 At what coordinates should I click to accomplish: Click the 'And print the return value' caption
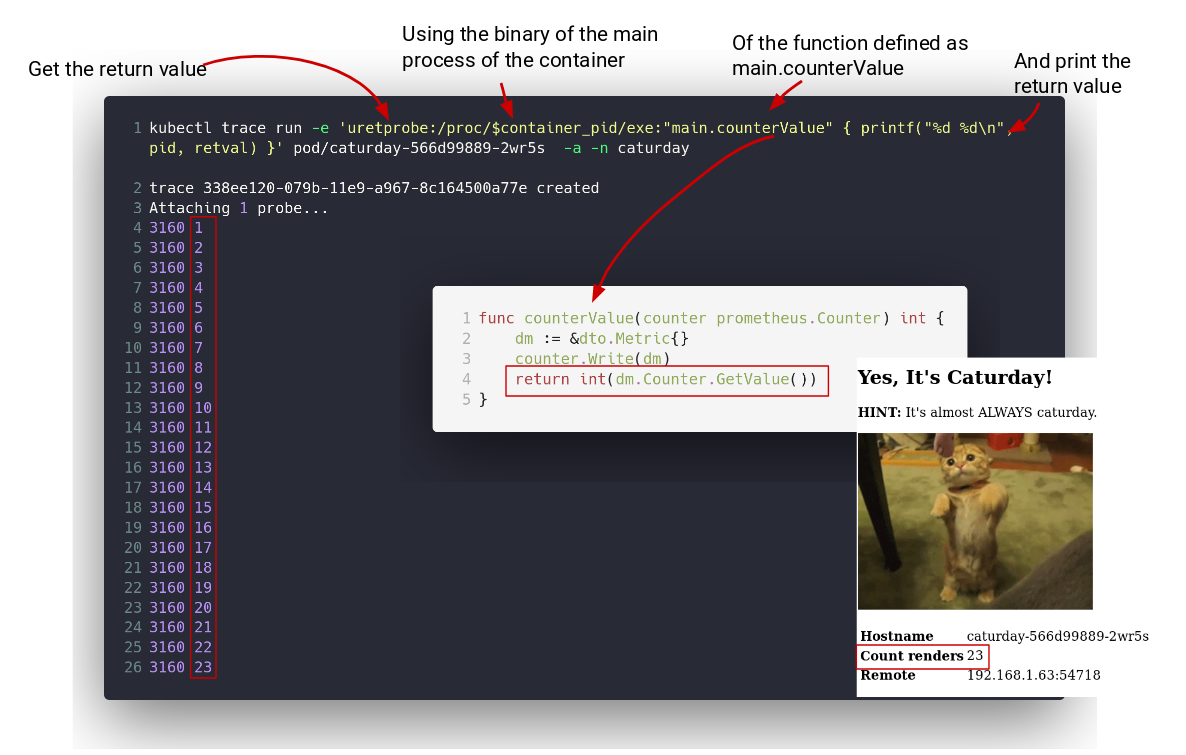[1072, 73]
